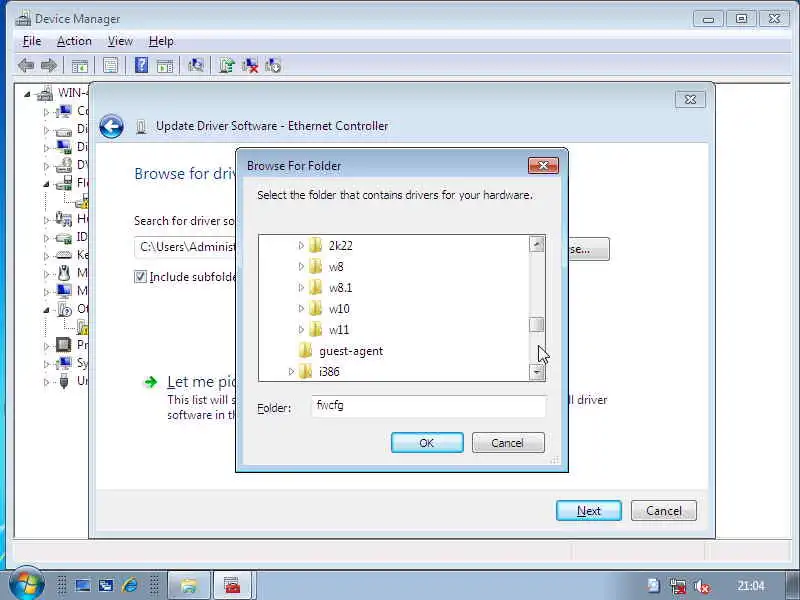800x600 pixels.
Task: Open Windows Explorer taskbar button
Action: click(189, 585)
